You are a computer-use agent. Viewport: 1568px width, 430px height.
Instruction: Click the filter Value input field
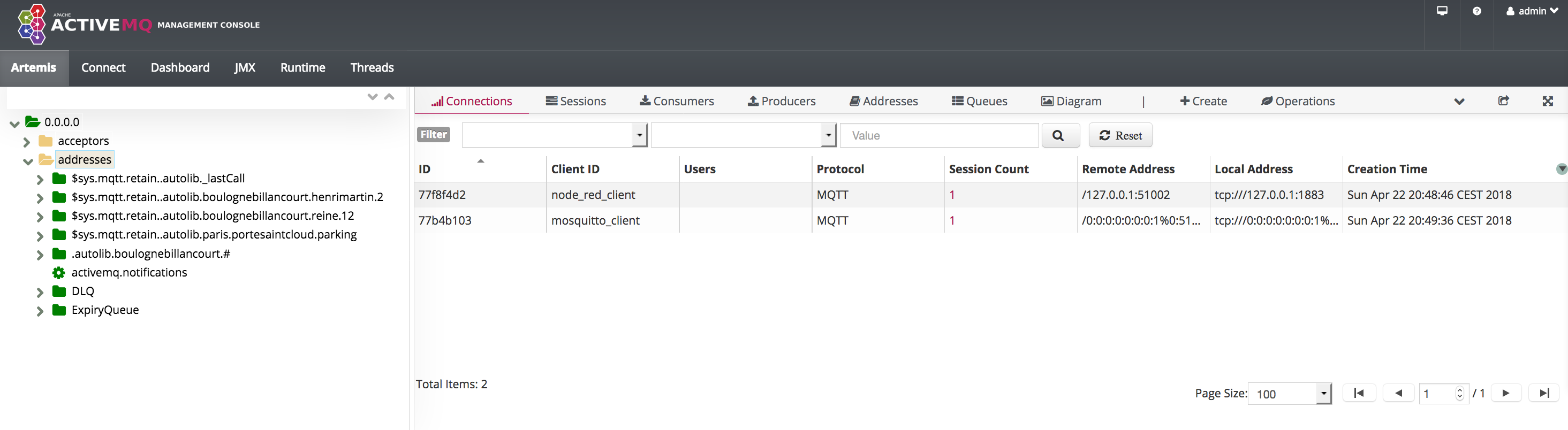tap(938, 136)
